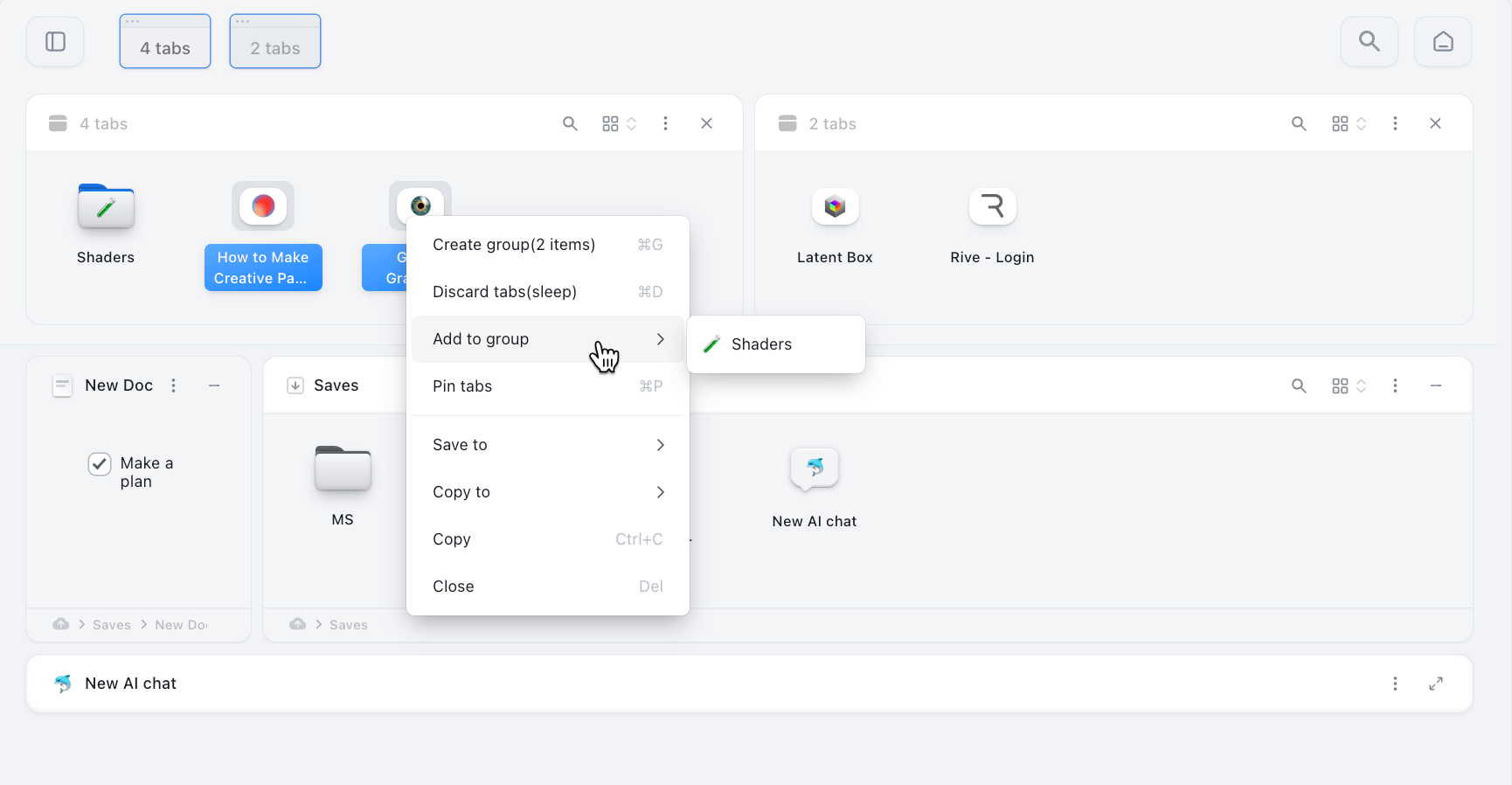
Task: Select the How to Make Creative Pa... tab
Action: 263,267
